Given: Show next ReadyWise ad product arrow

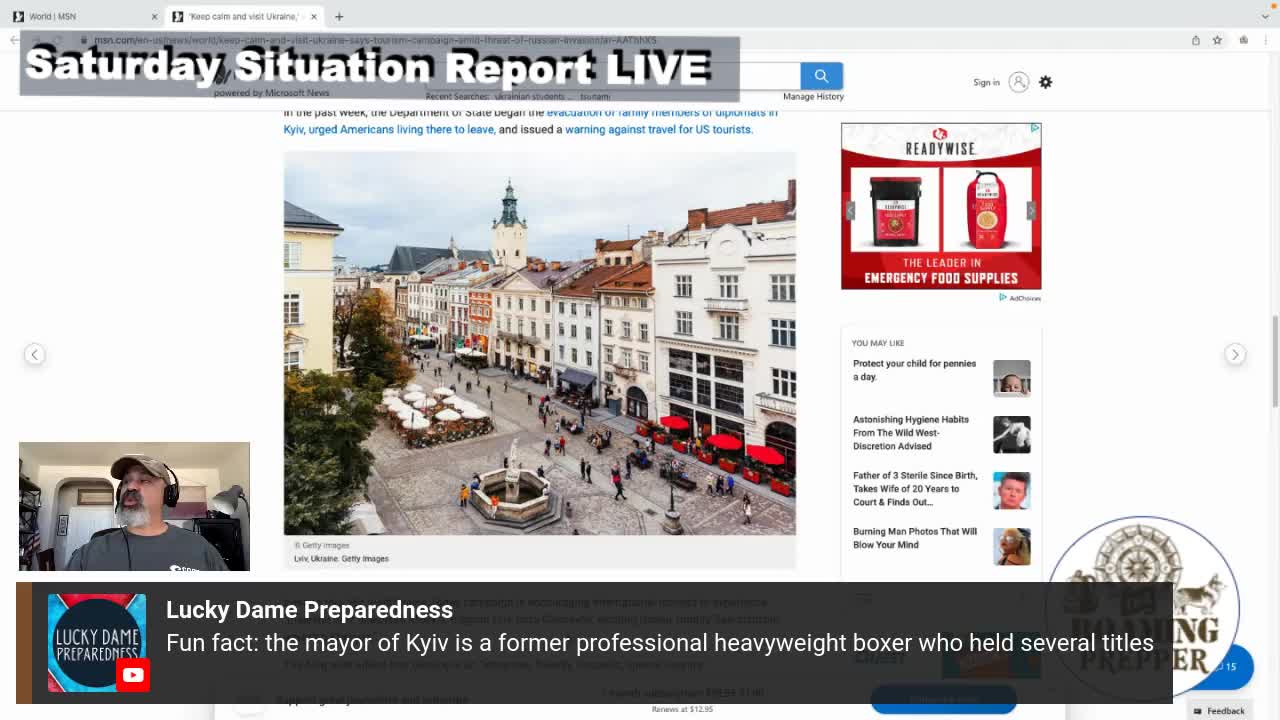Looking at the screenshot, I should [1031, 210].
